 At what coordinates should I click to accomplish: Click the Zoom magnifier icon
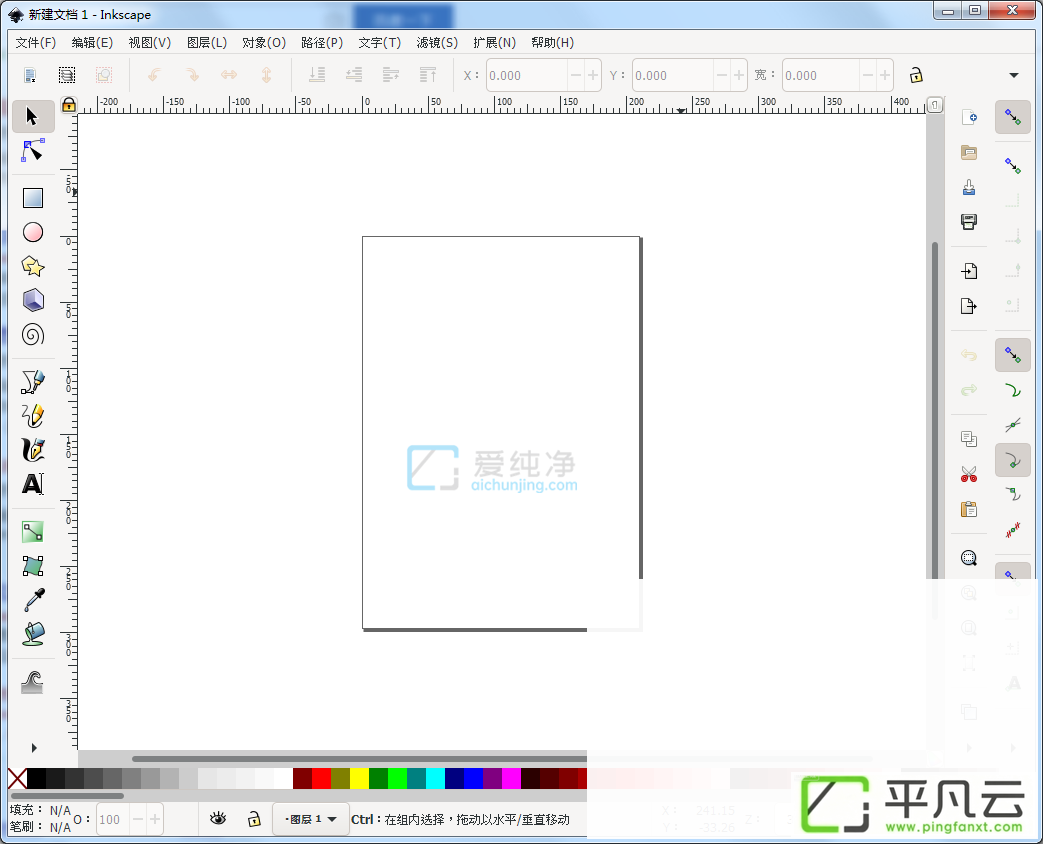point(969,558)
